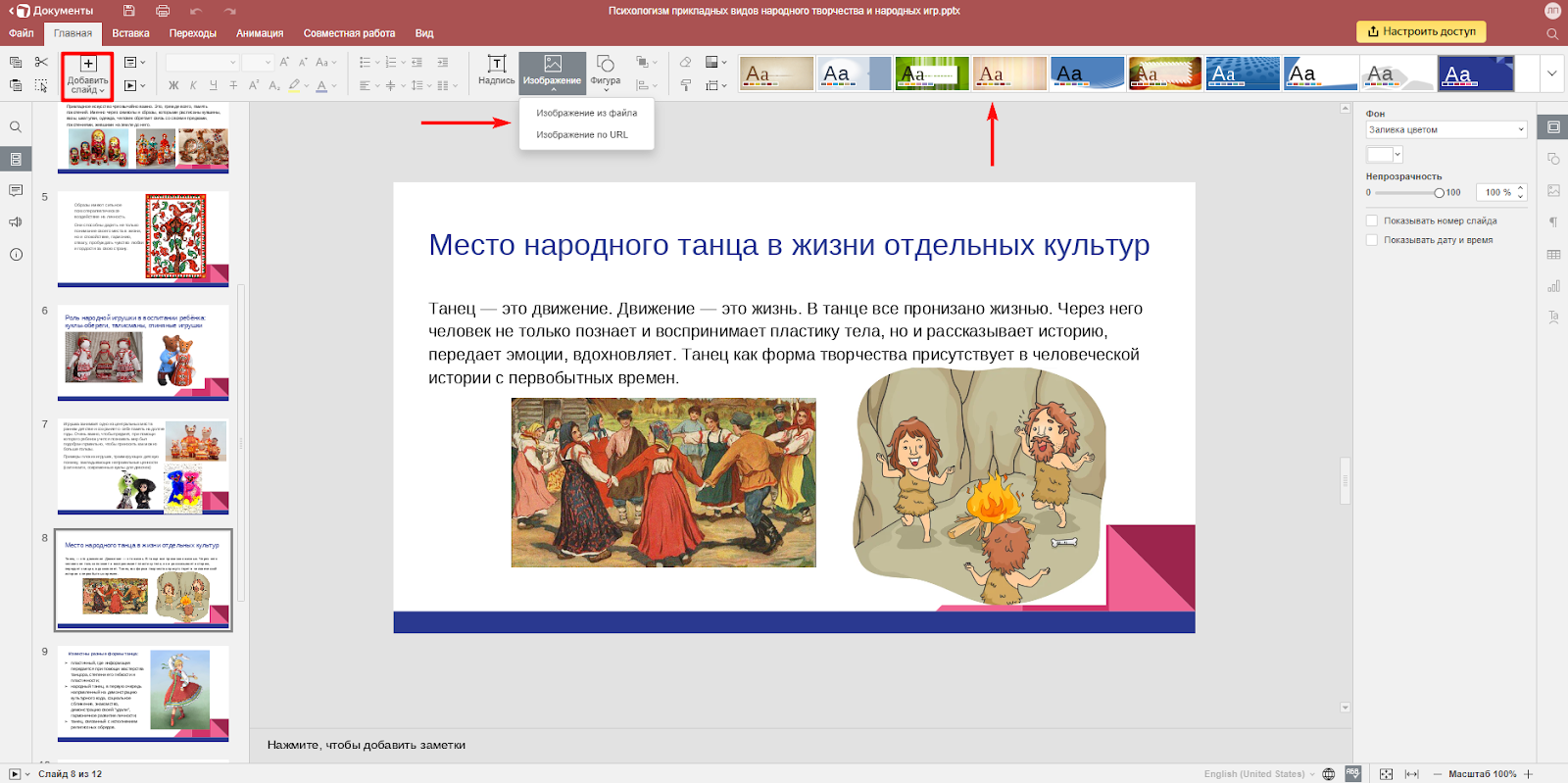Click the Cut scissors icon

click(x=41, y=62)
